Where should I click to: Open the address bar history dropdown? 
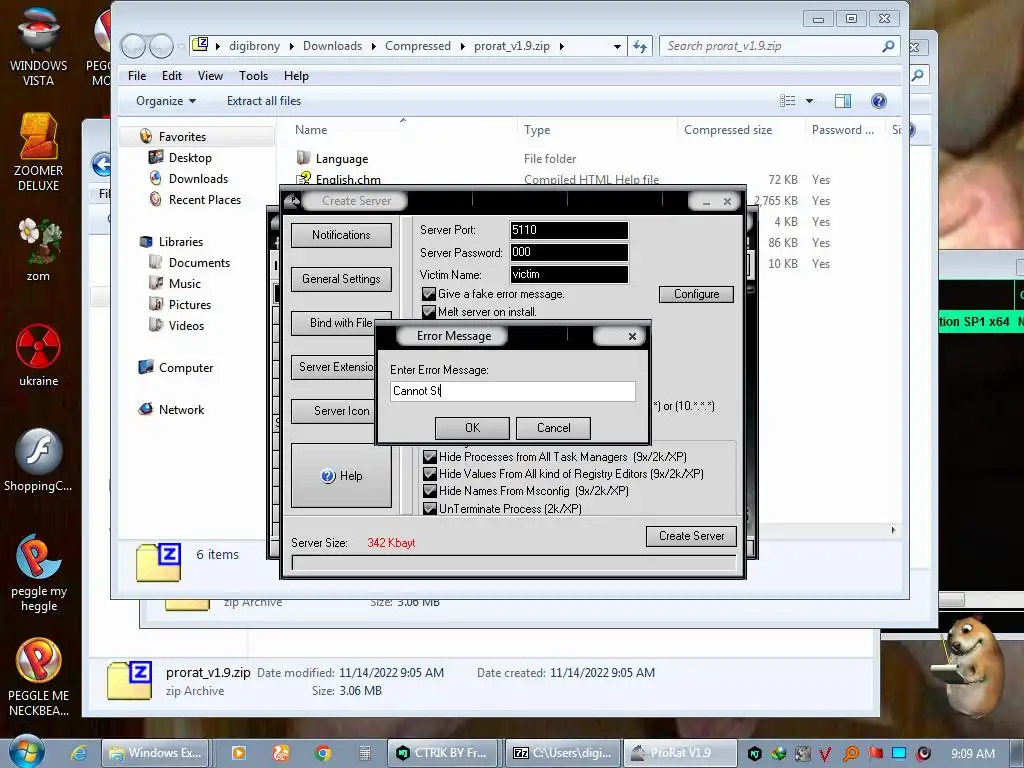[617, 46]
